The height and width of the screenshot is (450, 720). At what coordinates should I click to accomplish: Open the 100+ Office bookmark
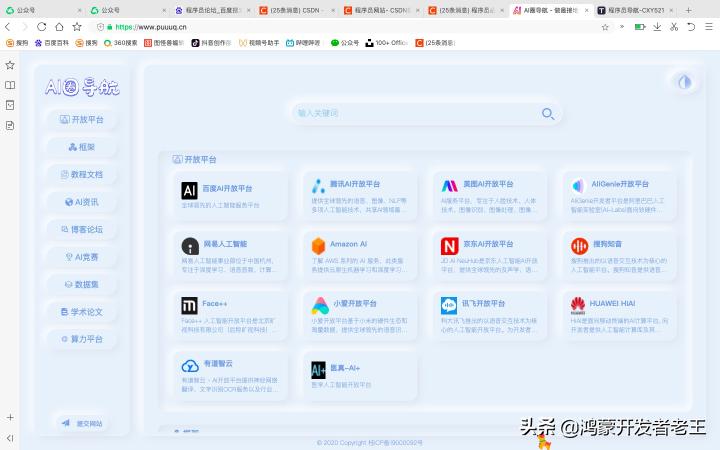386,43
